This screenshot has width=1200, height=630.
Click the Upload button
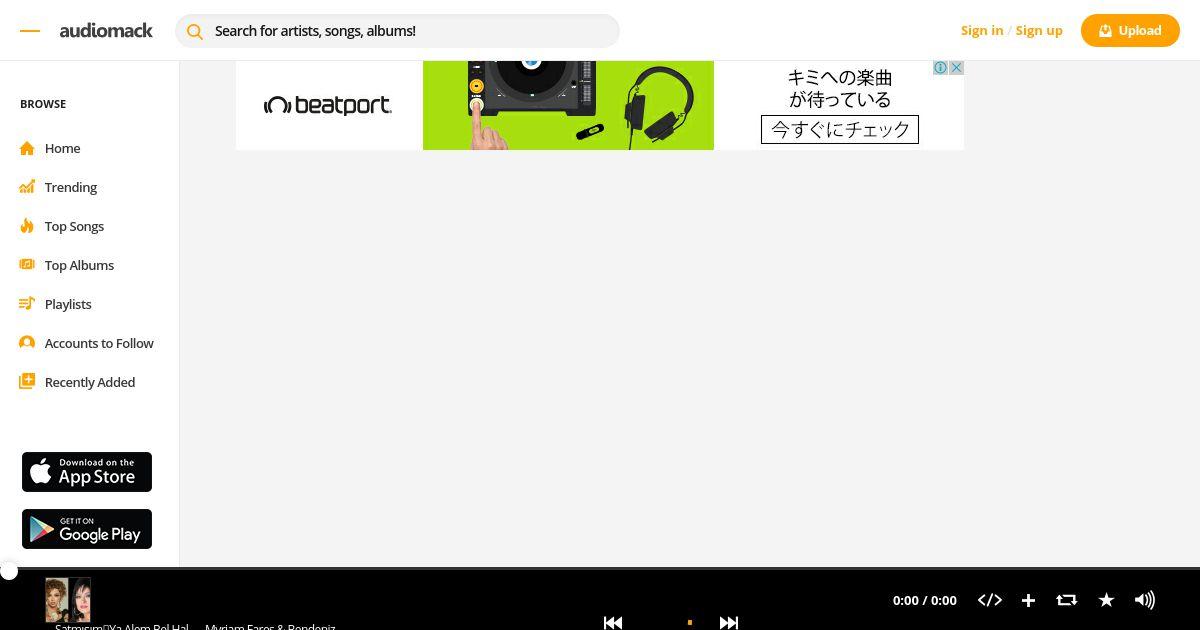coord(1130,30)
